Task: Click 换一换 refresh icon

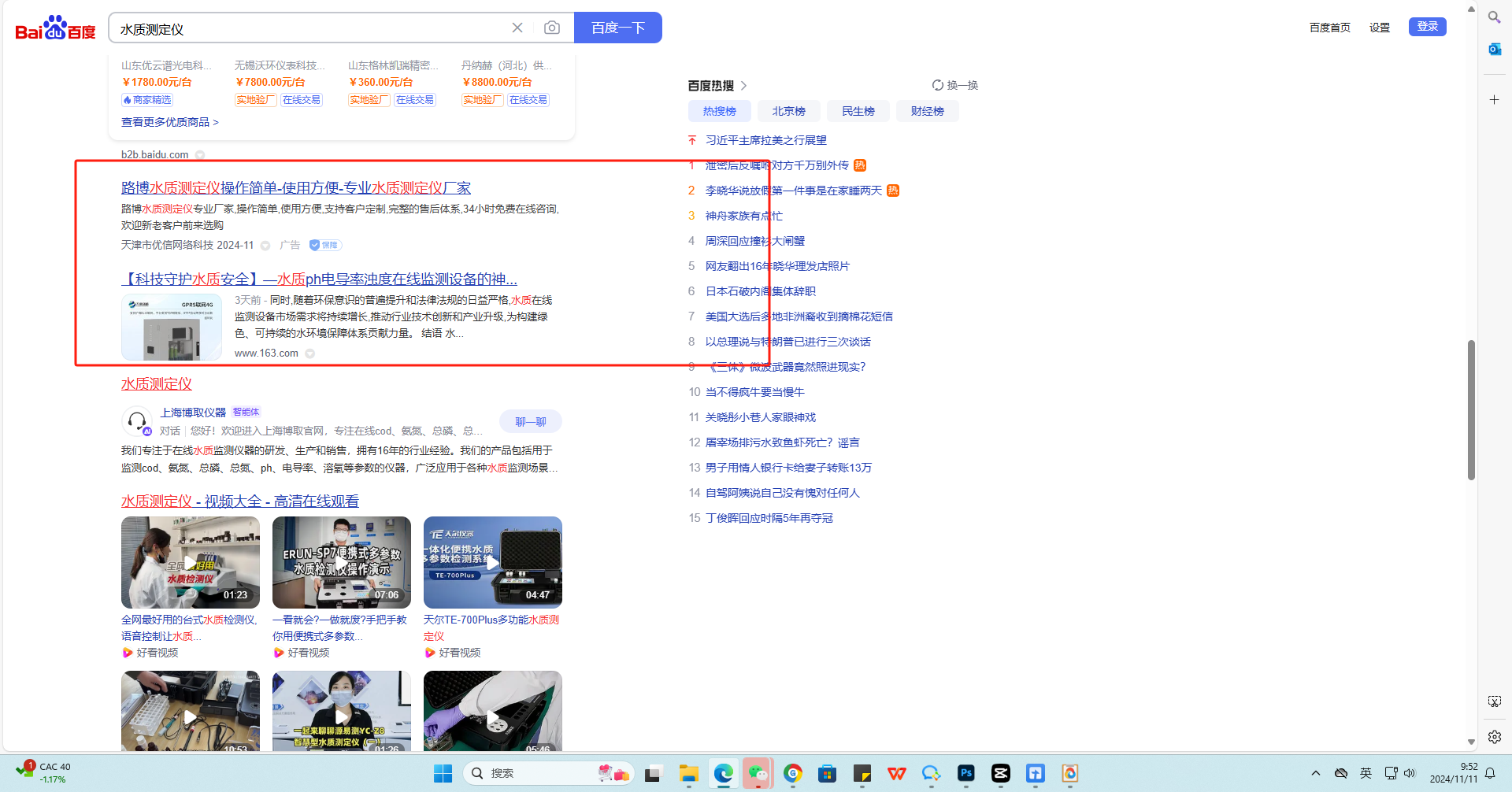Action: click(938, 85)
